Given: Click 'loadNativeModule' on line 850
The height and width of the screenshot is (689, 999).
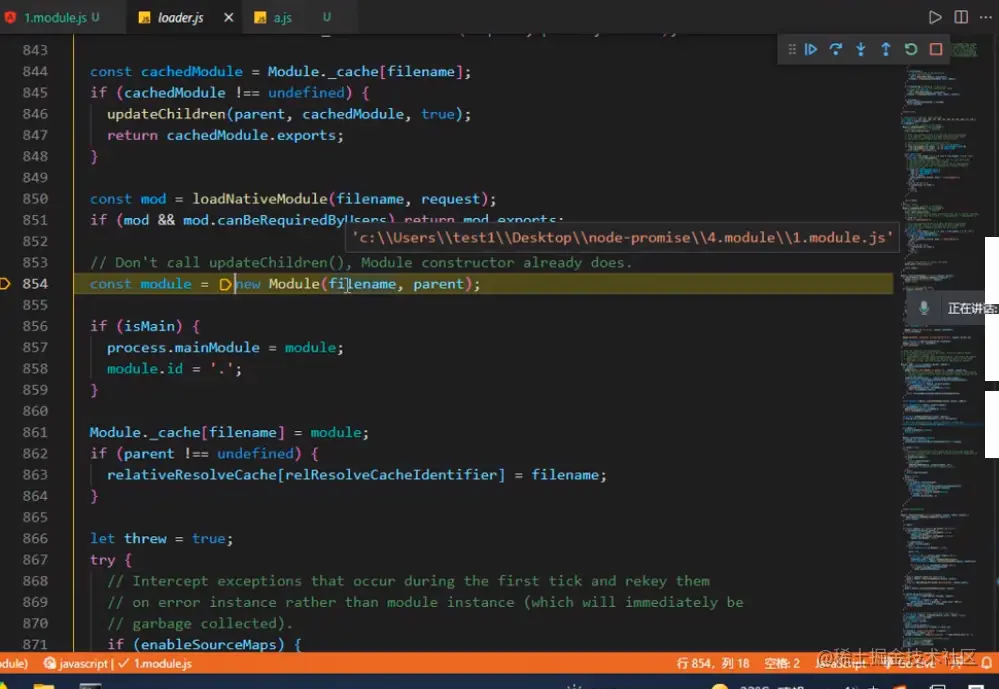Looking at the screenshot, I should [259, 199].
